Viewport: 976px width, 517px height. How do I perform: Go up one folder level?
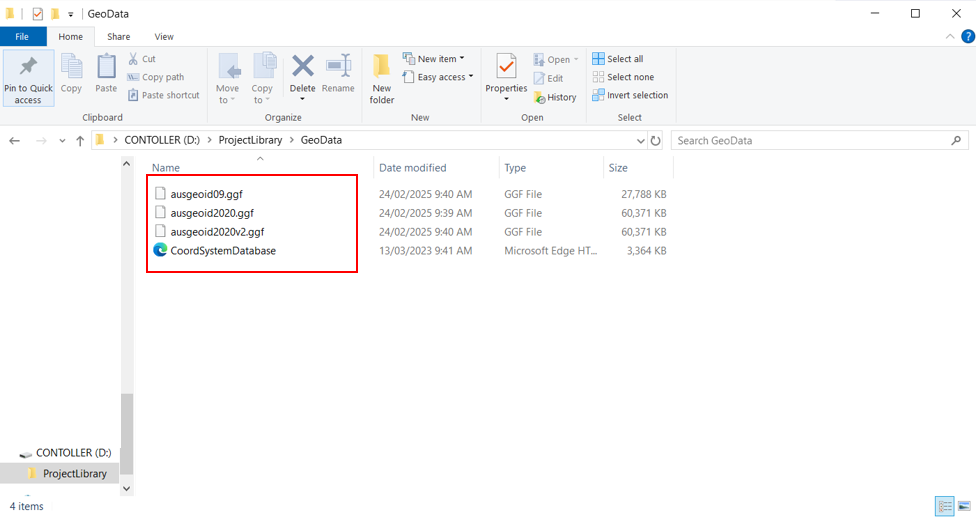80,141
